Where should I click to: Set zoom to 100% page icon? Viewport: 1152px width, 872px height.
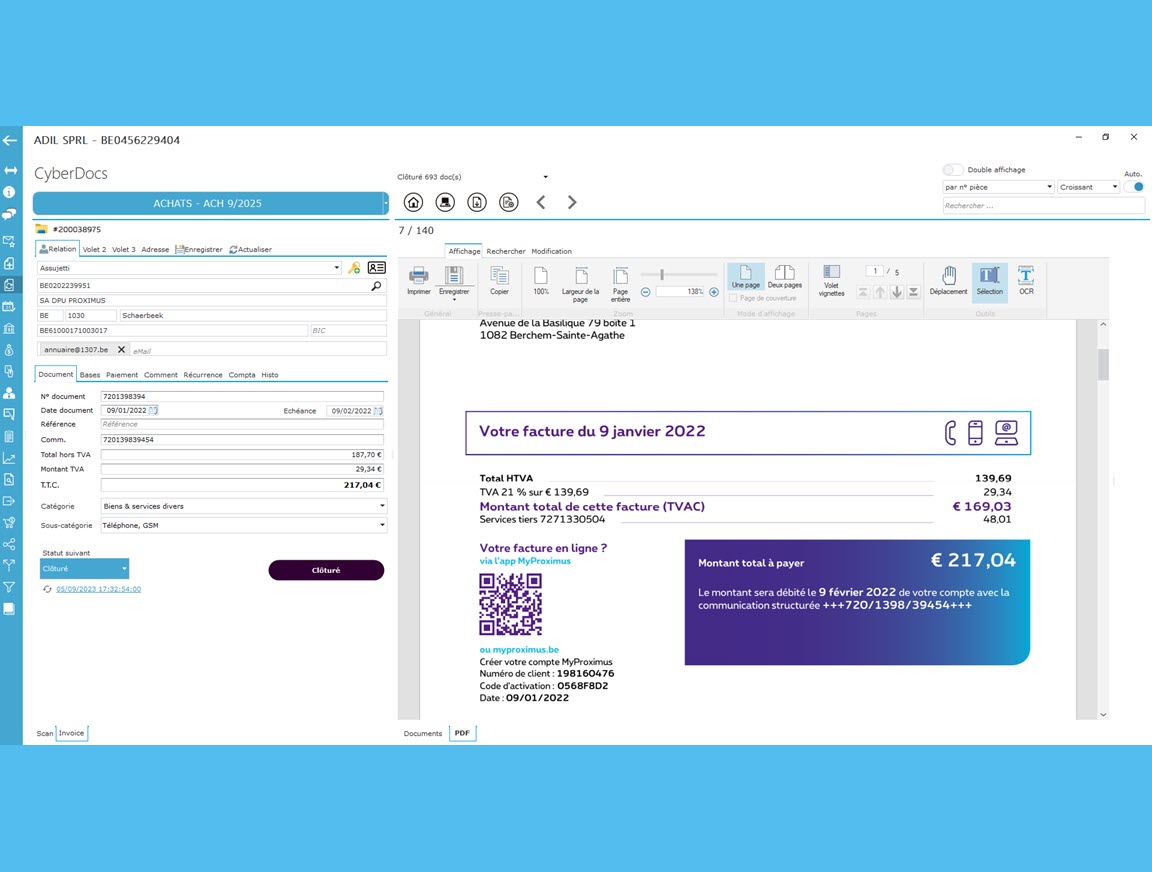(x=541, y=281)
